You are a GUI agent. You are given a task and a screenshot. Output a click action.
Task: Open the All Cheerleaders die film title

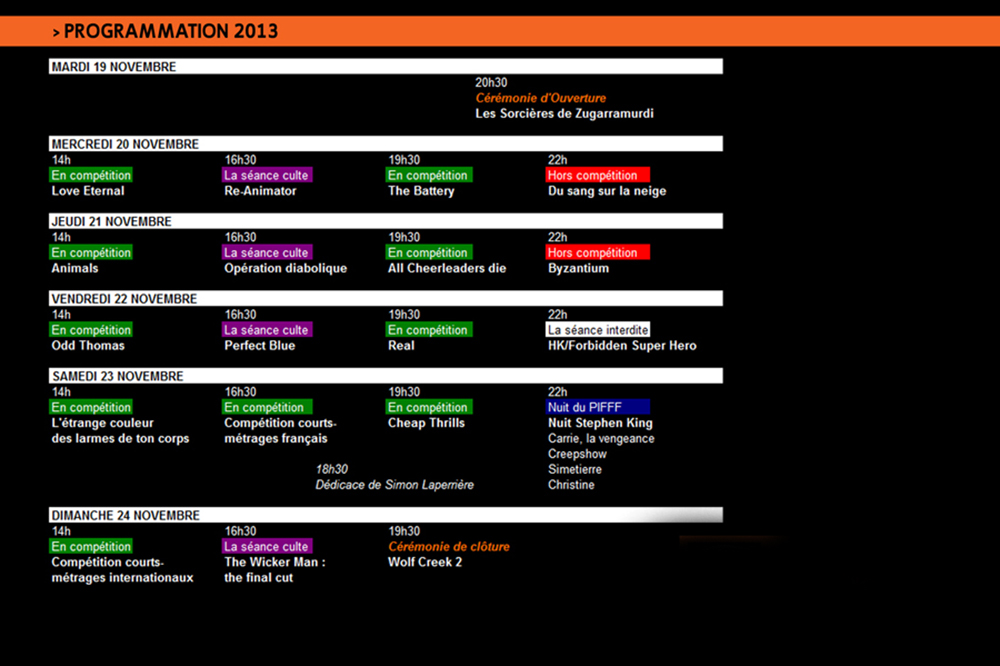(x=447, y=268)
